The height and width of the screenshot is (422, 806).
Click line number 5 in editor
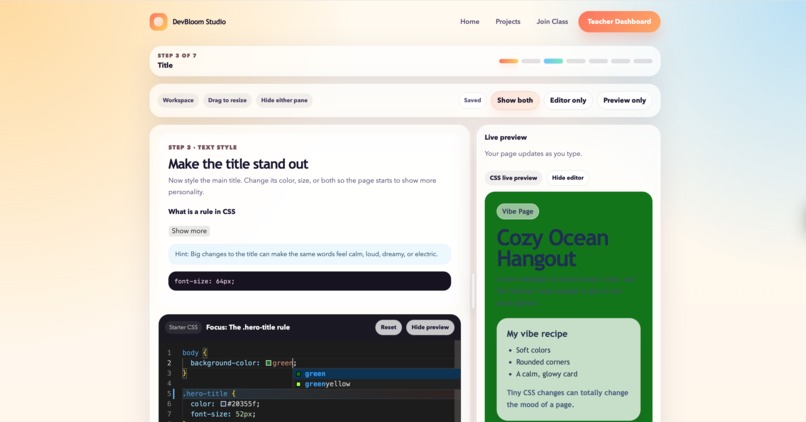169,394
